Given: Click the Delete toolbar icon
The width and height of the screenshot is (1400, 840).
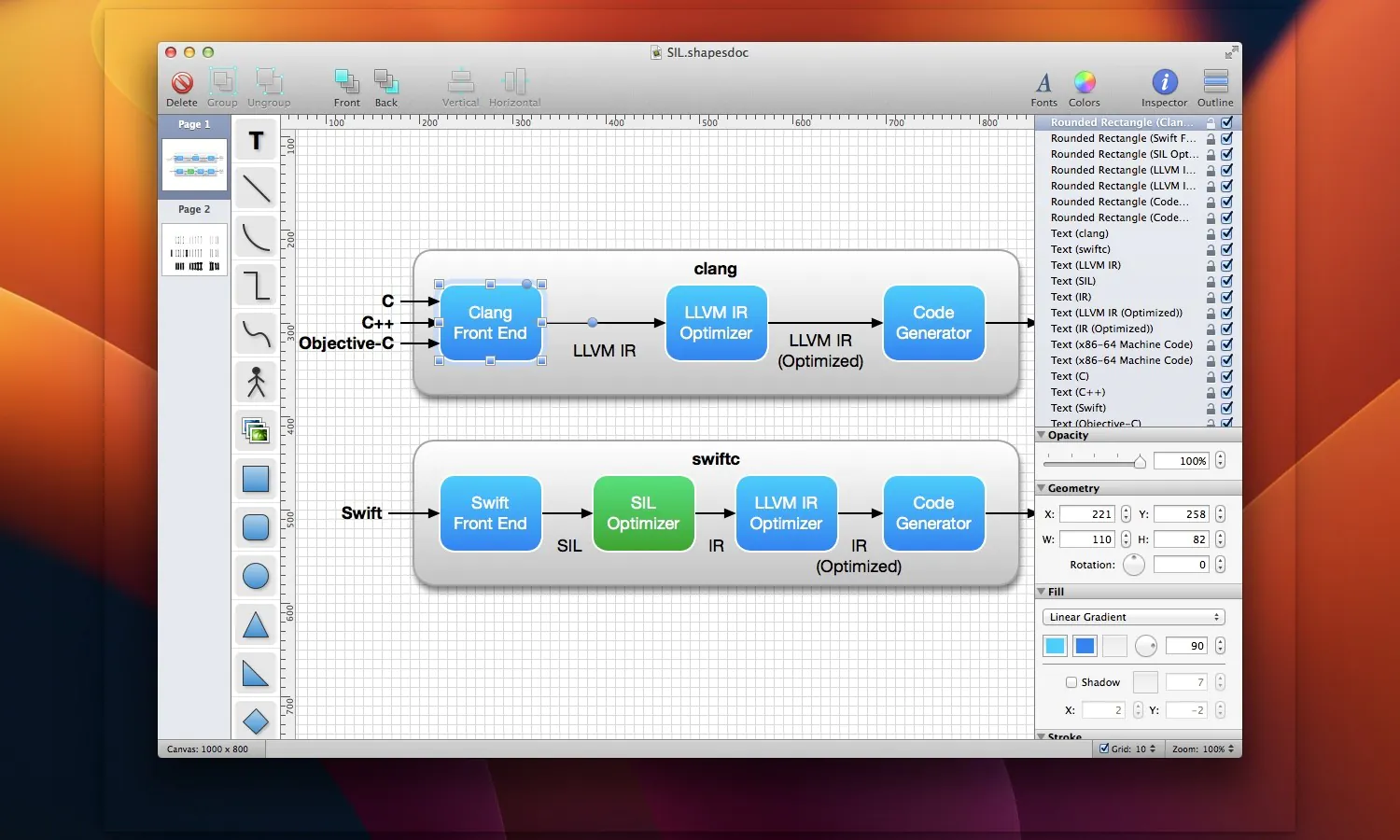Looking at the screenshot, I should point(182,89).
